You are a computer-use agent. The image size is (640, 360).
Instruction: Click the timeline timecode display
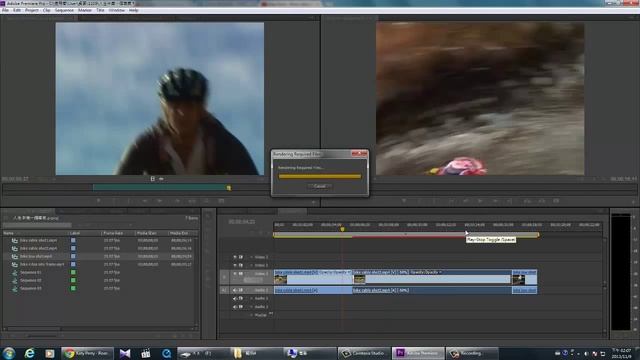[x=242, y=222]
